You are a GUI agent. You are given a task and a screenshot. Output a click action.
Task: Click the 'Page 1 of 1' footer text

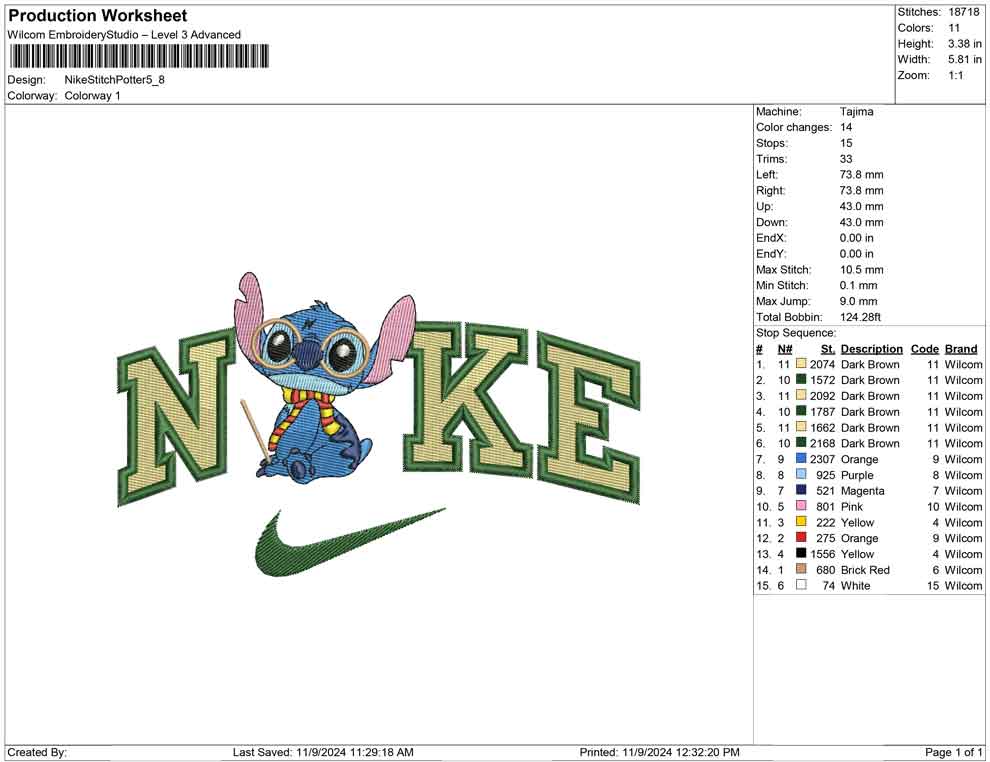click(953, 752)
